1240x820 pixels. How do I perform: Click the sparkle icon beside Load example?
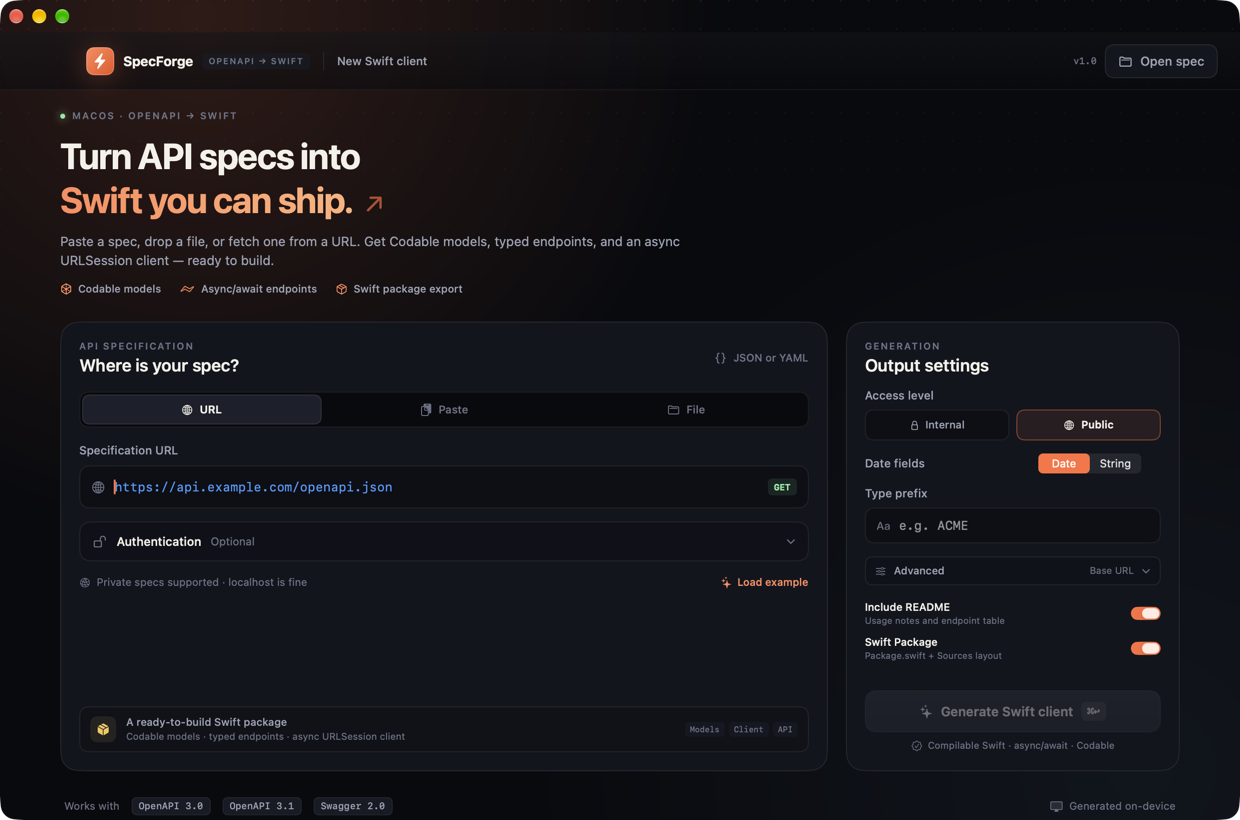point(726,582)
